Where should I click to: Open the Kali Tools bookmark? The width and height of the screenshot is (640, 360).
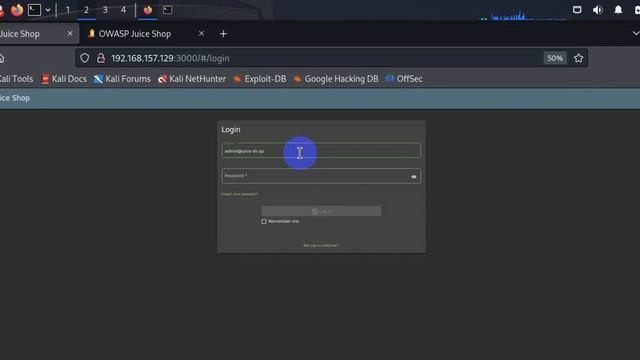[16, 79]
